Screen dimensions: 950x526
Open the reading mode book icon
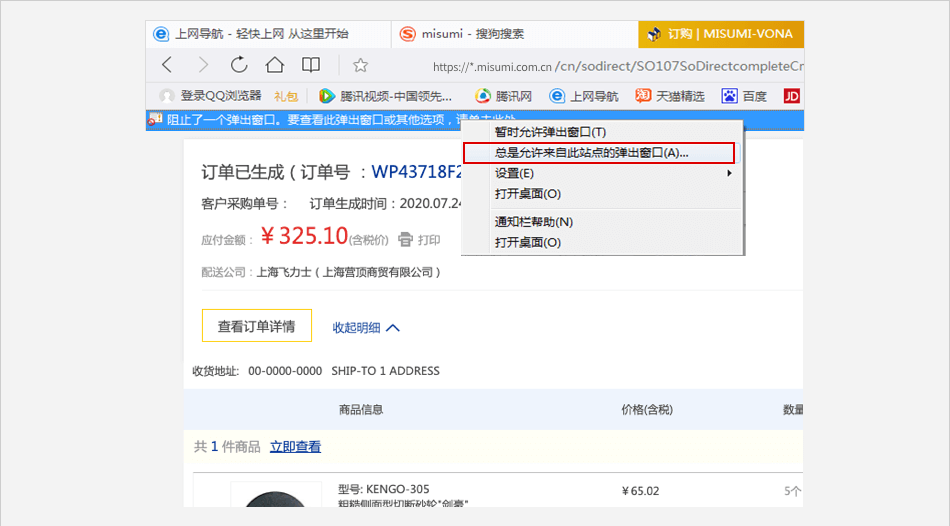[311, 65]
